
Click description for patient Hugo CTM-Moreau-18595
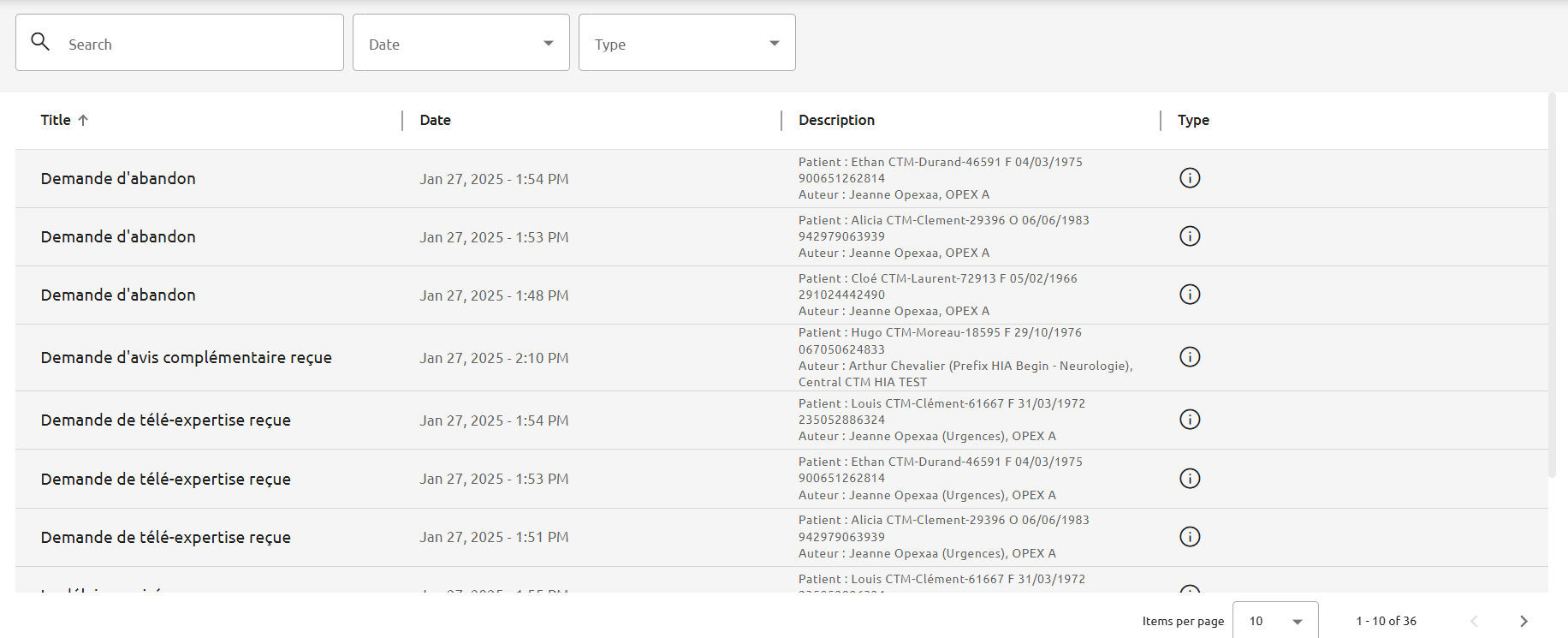click(x=965, y=357)
